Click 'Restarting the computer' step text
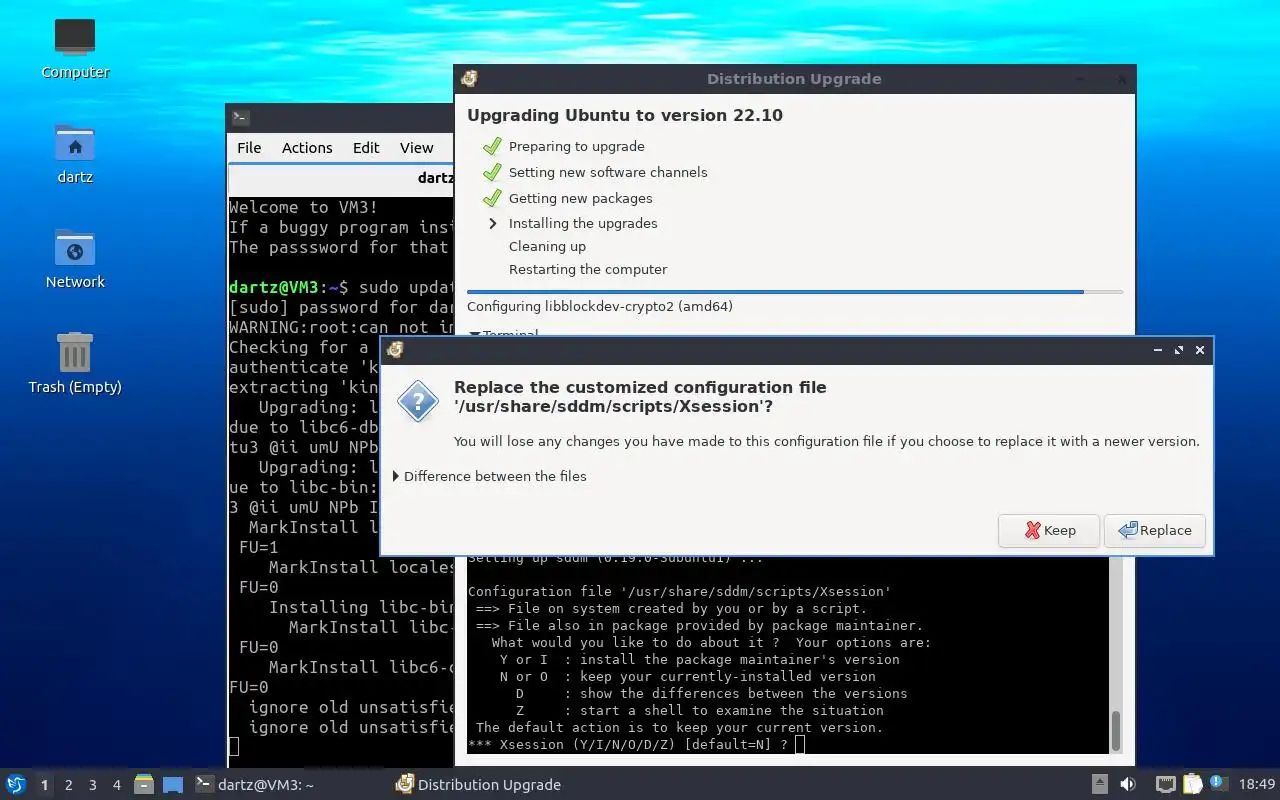 pos(588,269)
